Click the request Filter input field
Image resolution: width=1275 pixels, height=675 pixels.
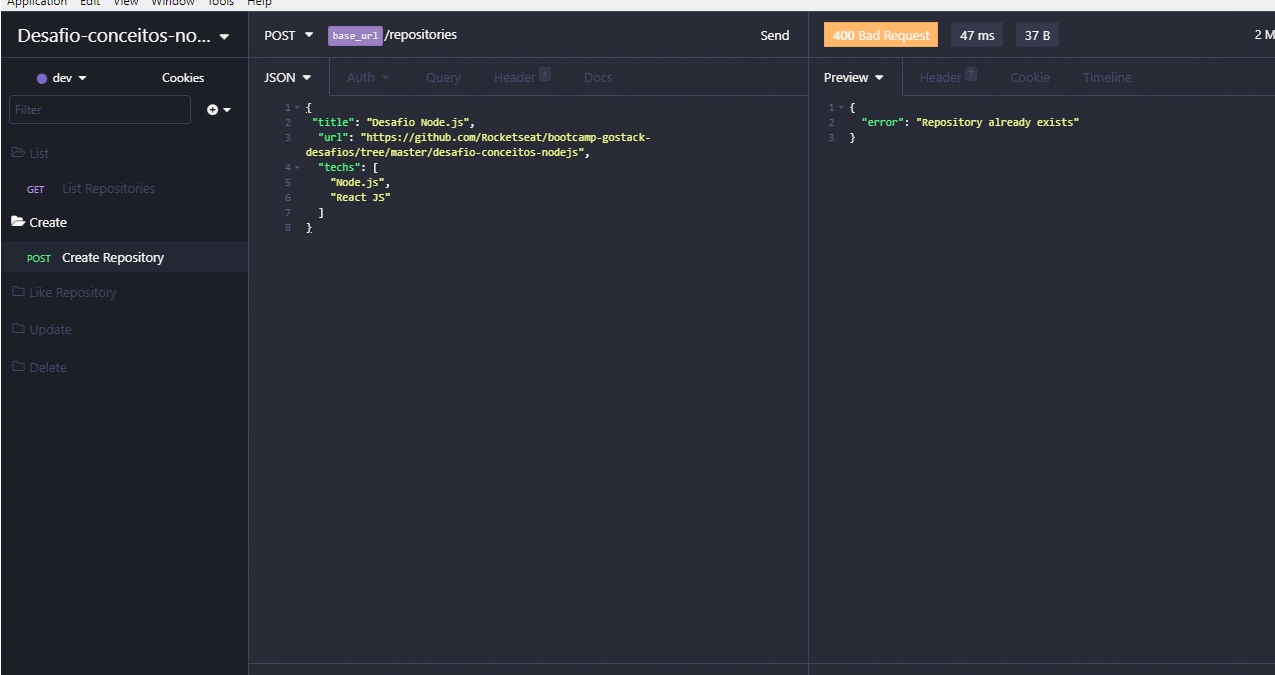point(99,109)
